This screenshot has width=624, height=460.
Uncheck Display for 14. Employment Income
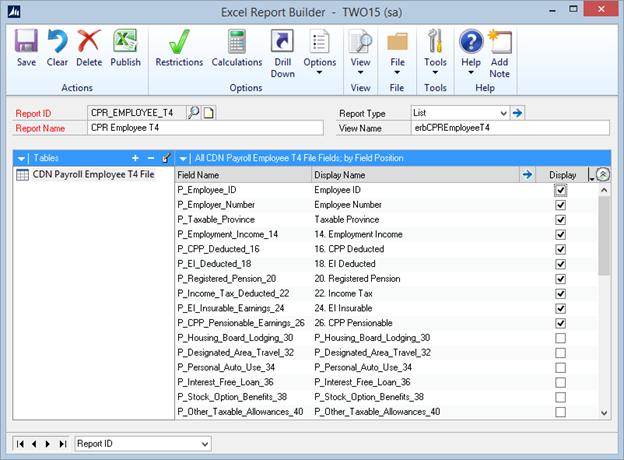(x=560, y=234)
